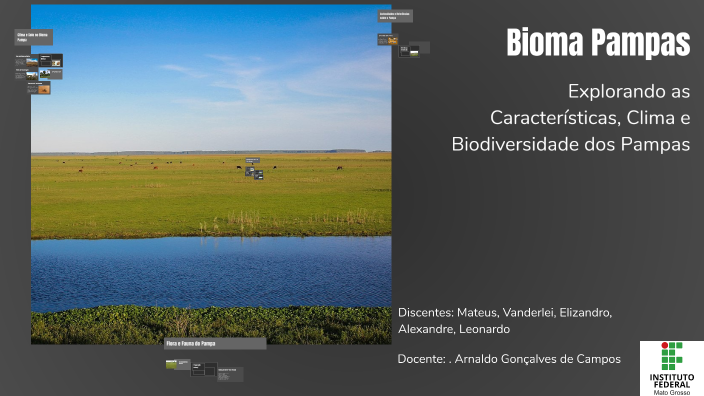Click the subtitle 'Explorando as Características, Clima e Biodiversidade'

[571, 118]
